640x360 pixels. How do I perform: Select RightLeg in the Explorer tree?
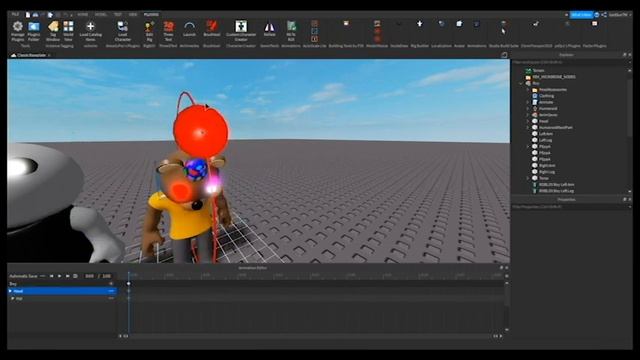pos(547,172)
